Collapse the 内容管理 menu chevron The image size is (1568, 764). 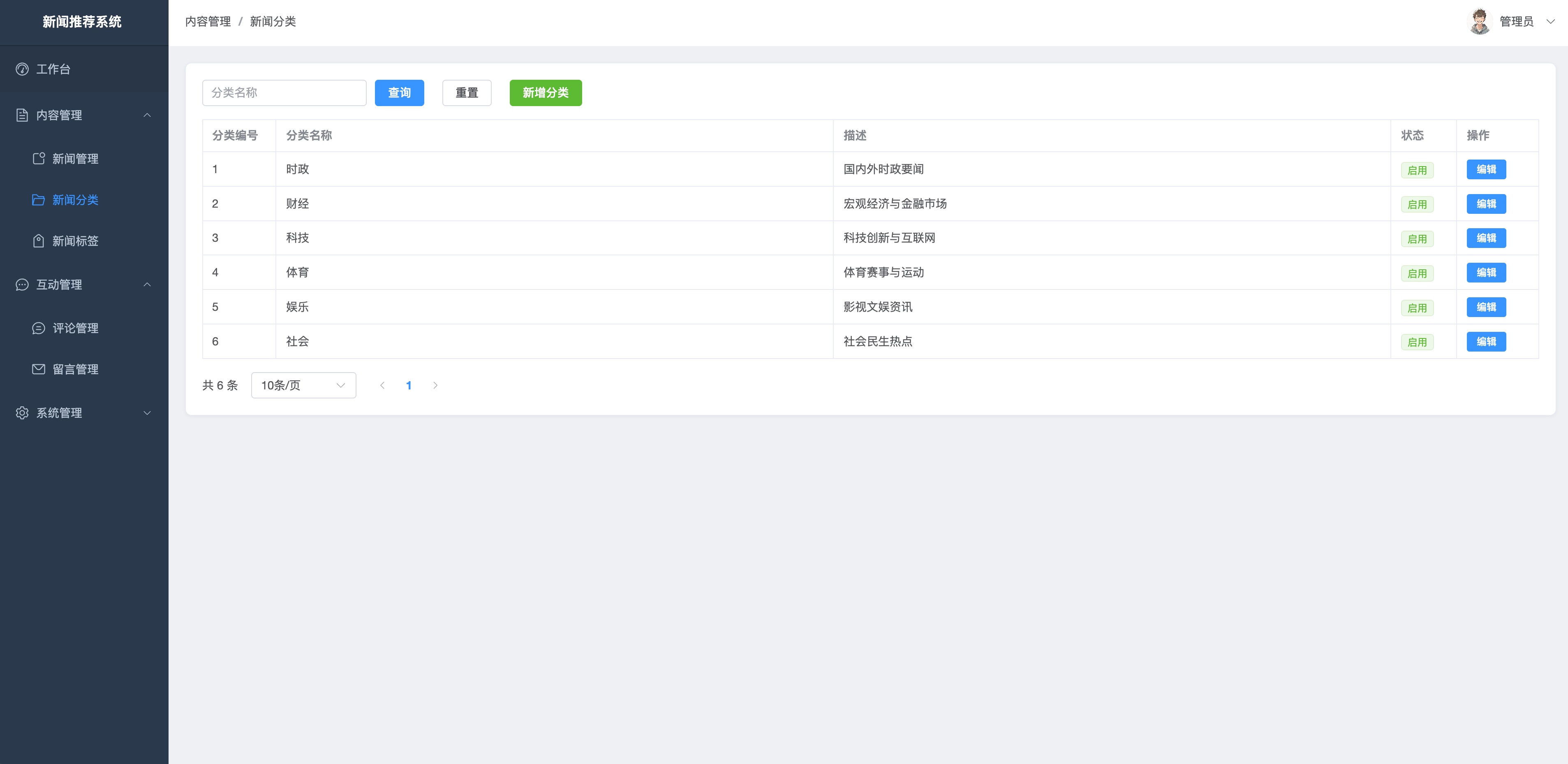click(147, 115)
